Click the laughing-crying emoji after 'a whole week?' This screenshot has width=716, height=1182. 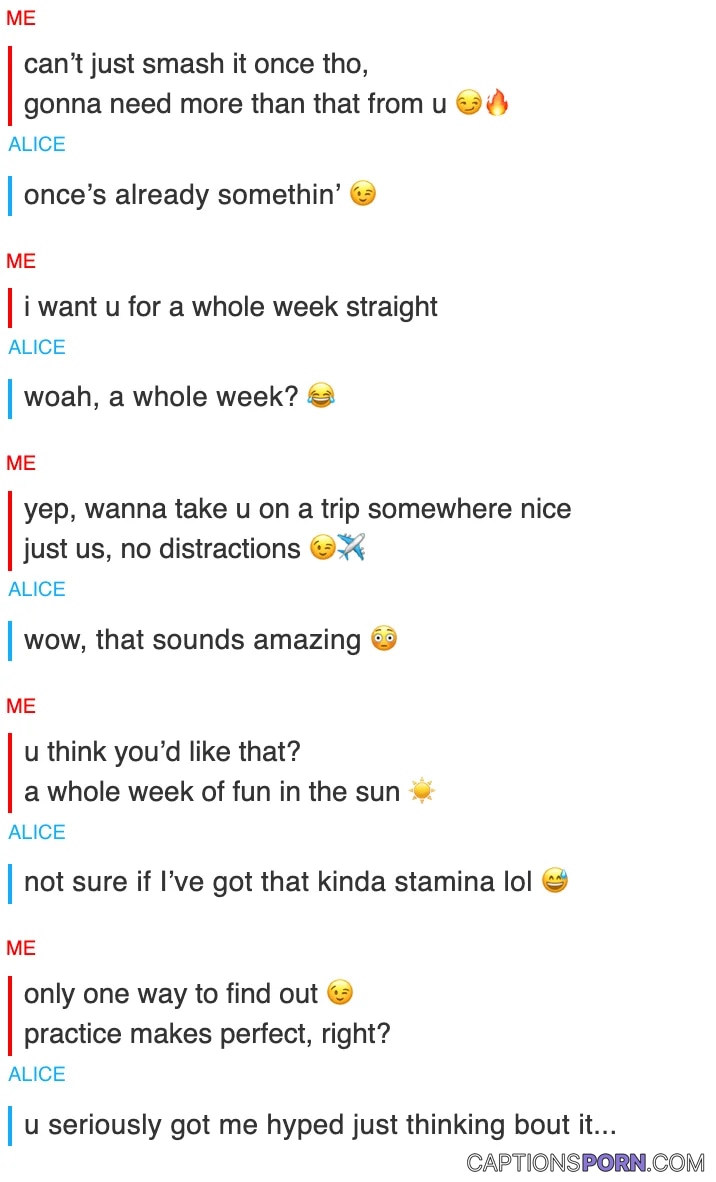pos(321,395)
